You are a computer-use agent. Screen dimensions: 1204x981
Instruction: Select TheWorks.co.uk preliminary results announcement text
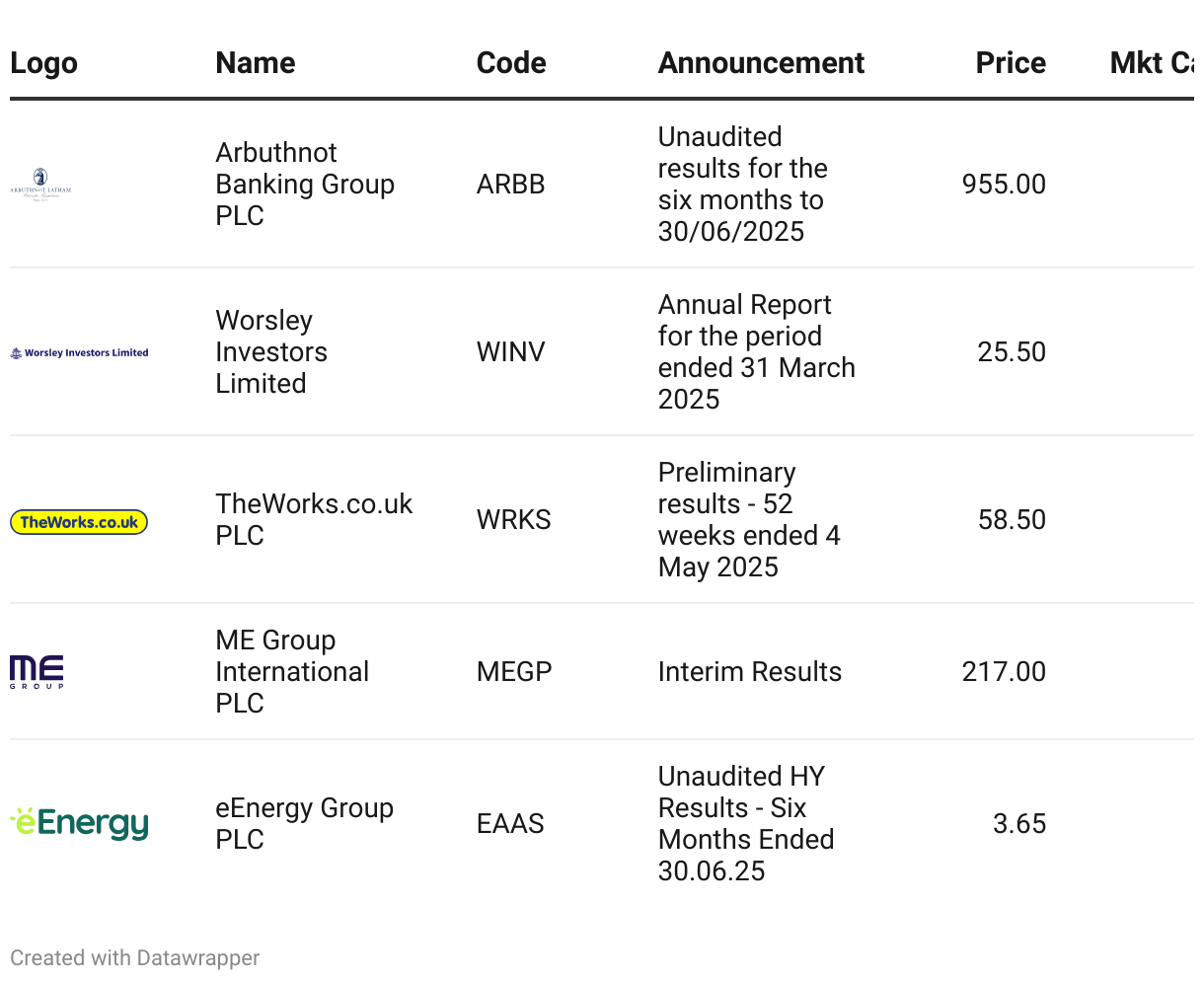tap(749, 519)
